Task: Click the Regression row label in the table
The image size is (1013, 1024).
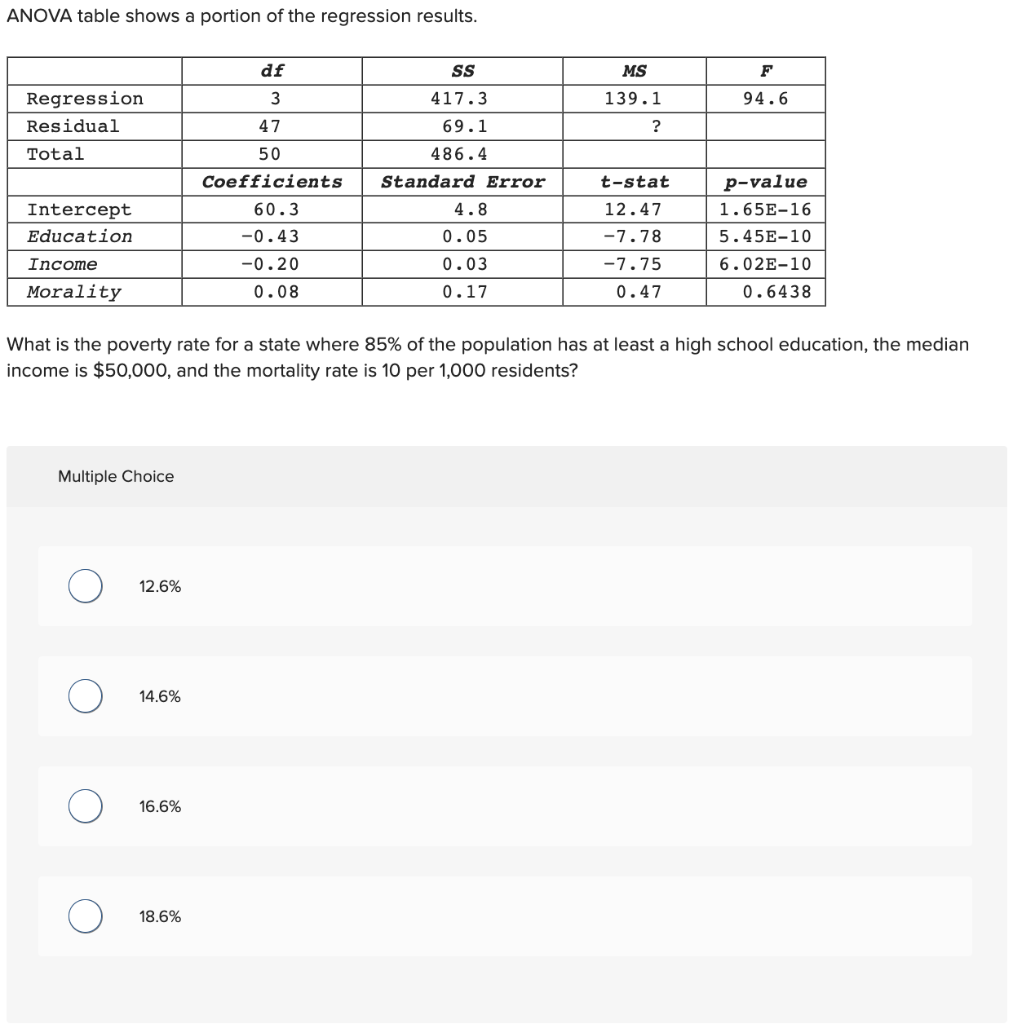Action: (84, 98)
